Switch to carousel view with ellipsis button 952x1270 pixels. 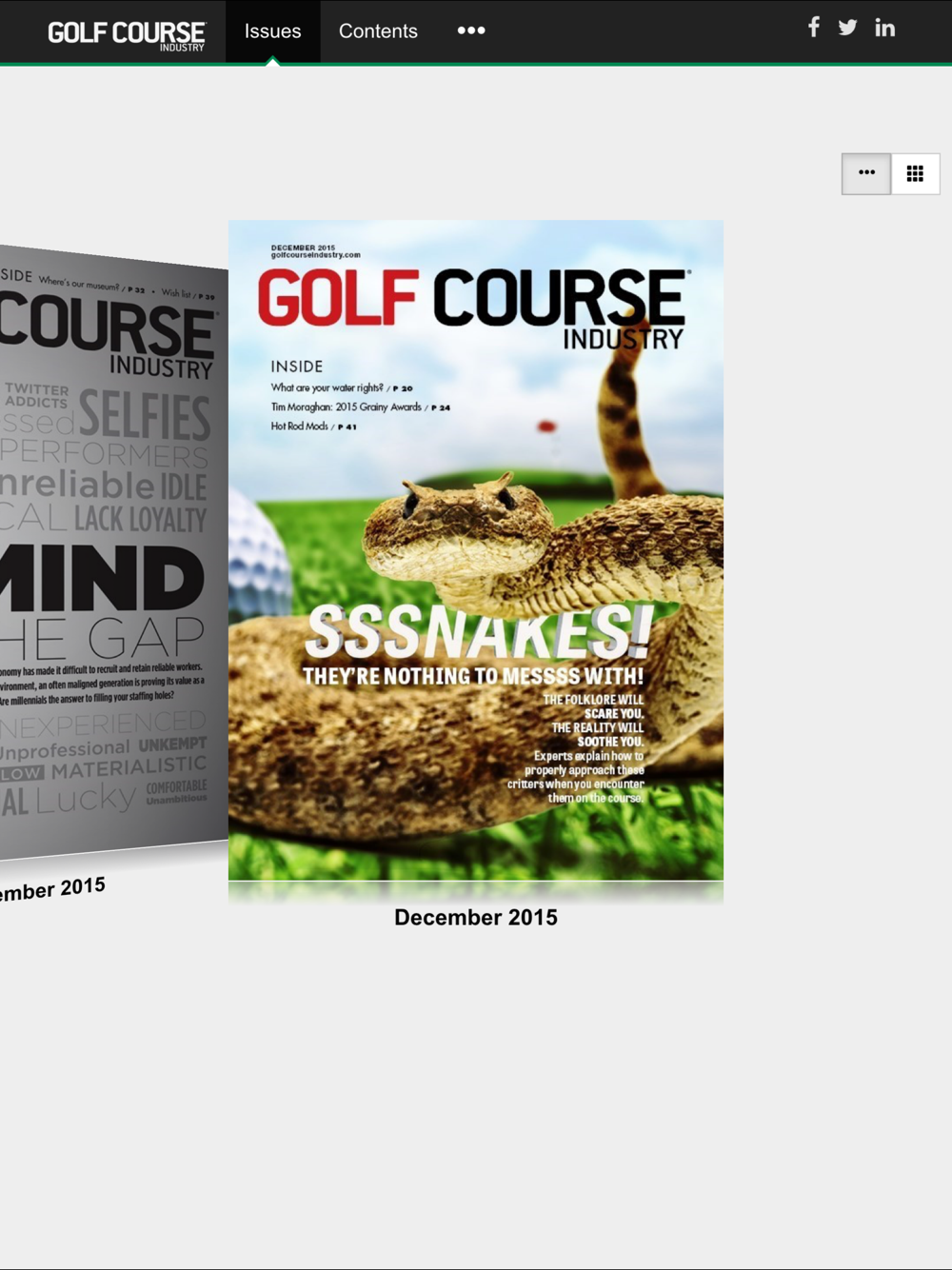[866, 173]
